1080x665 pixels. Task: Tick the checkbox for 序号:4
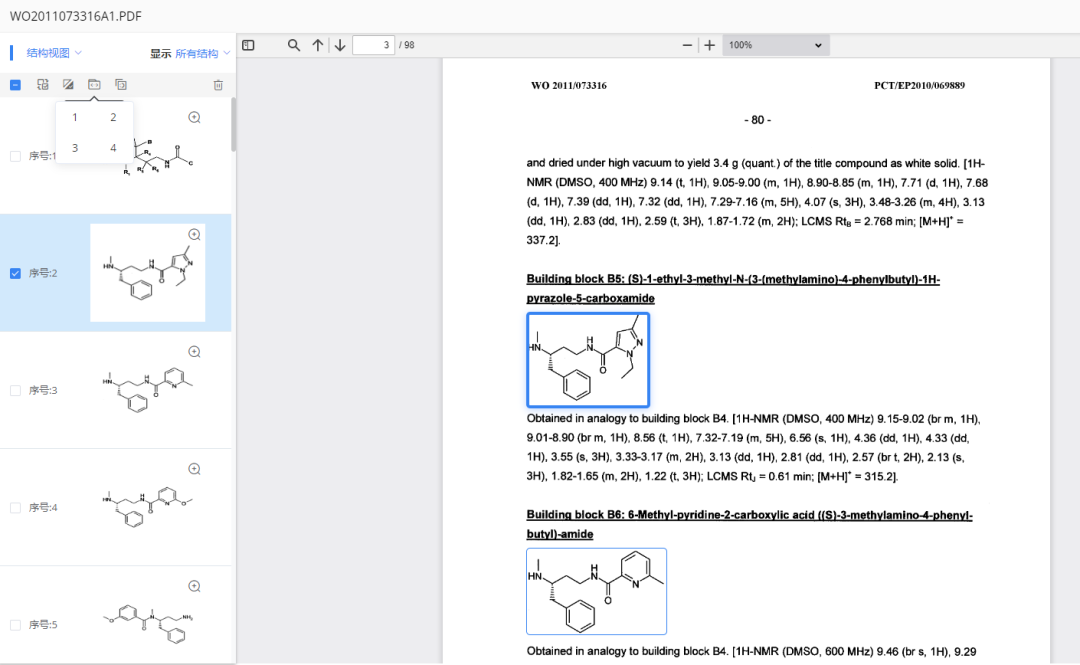coord(15,508)
